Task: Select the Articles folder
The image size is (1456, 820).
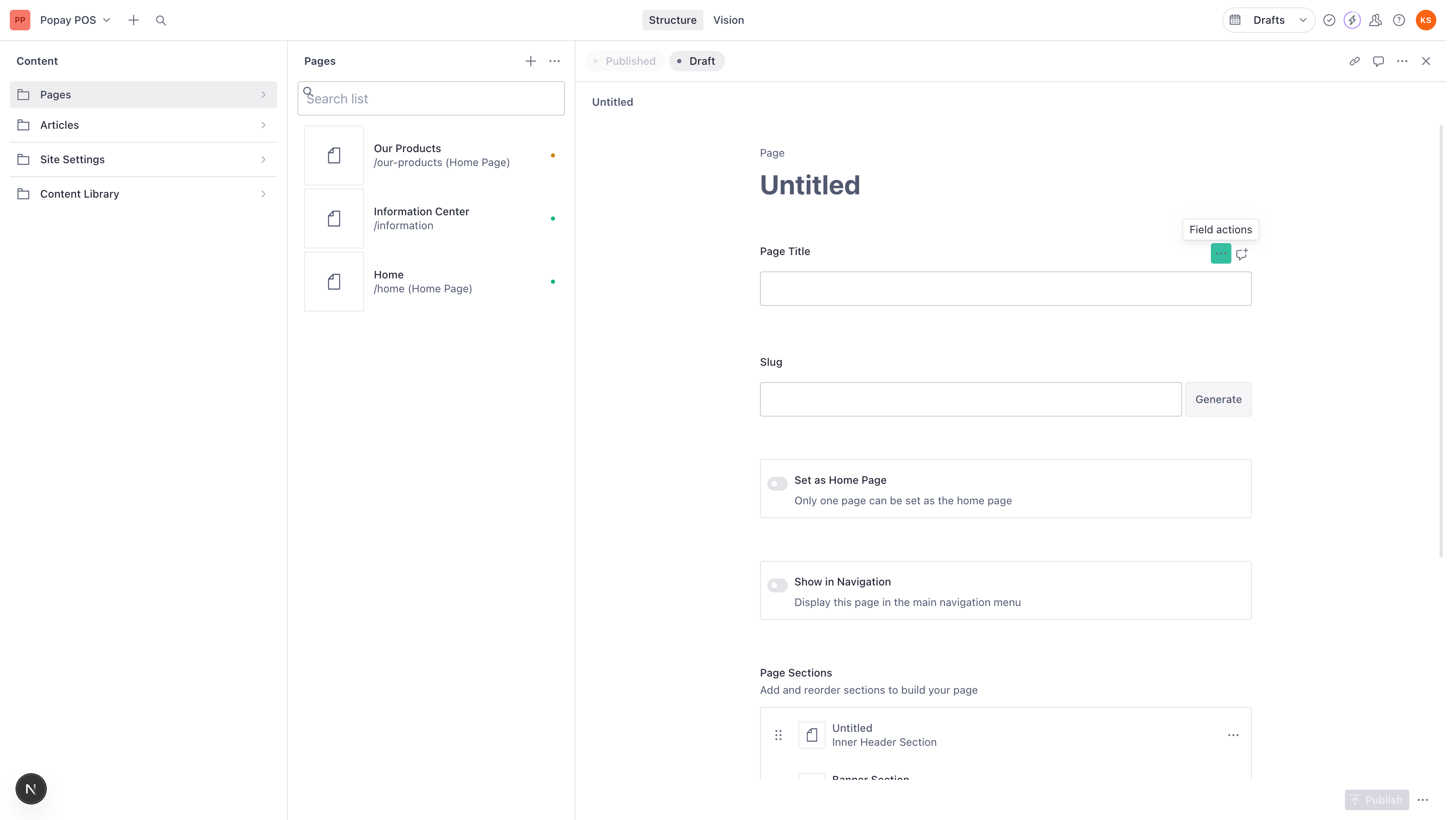Action: pos(143,125)
